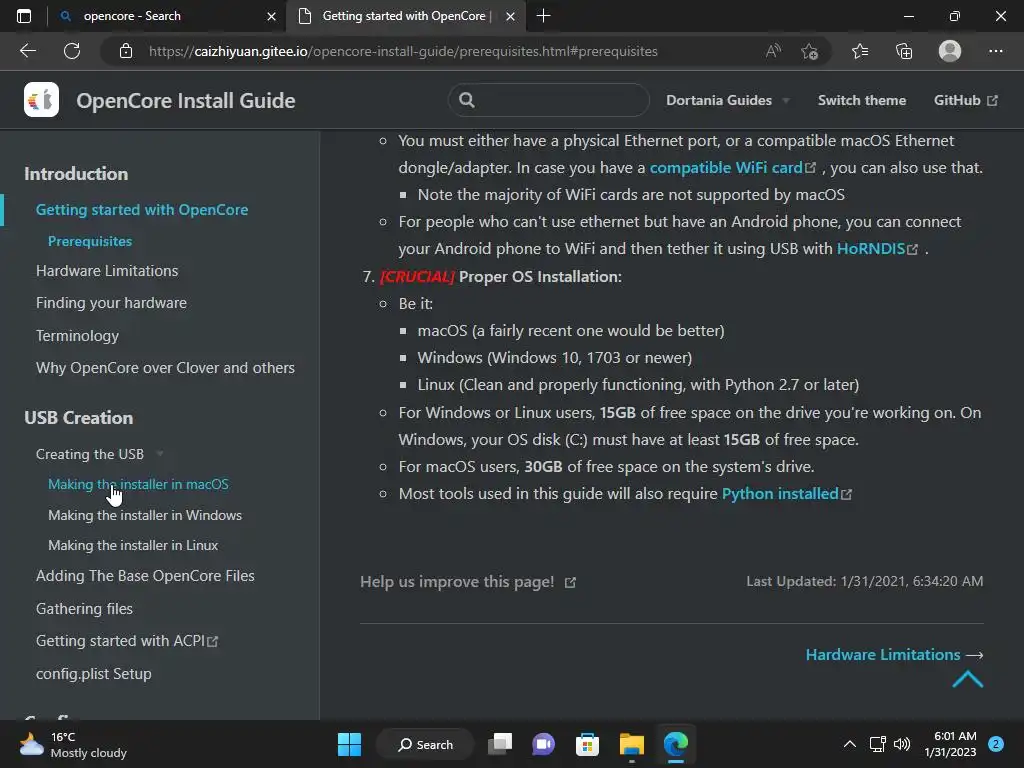1024x768 pixels.
Task: Open Finding your hardware page
Action: 111,302
